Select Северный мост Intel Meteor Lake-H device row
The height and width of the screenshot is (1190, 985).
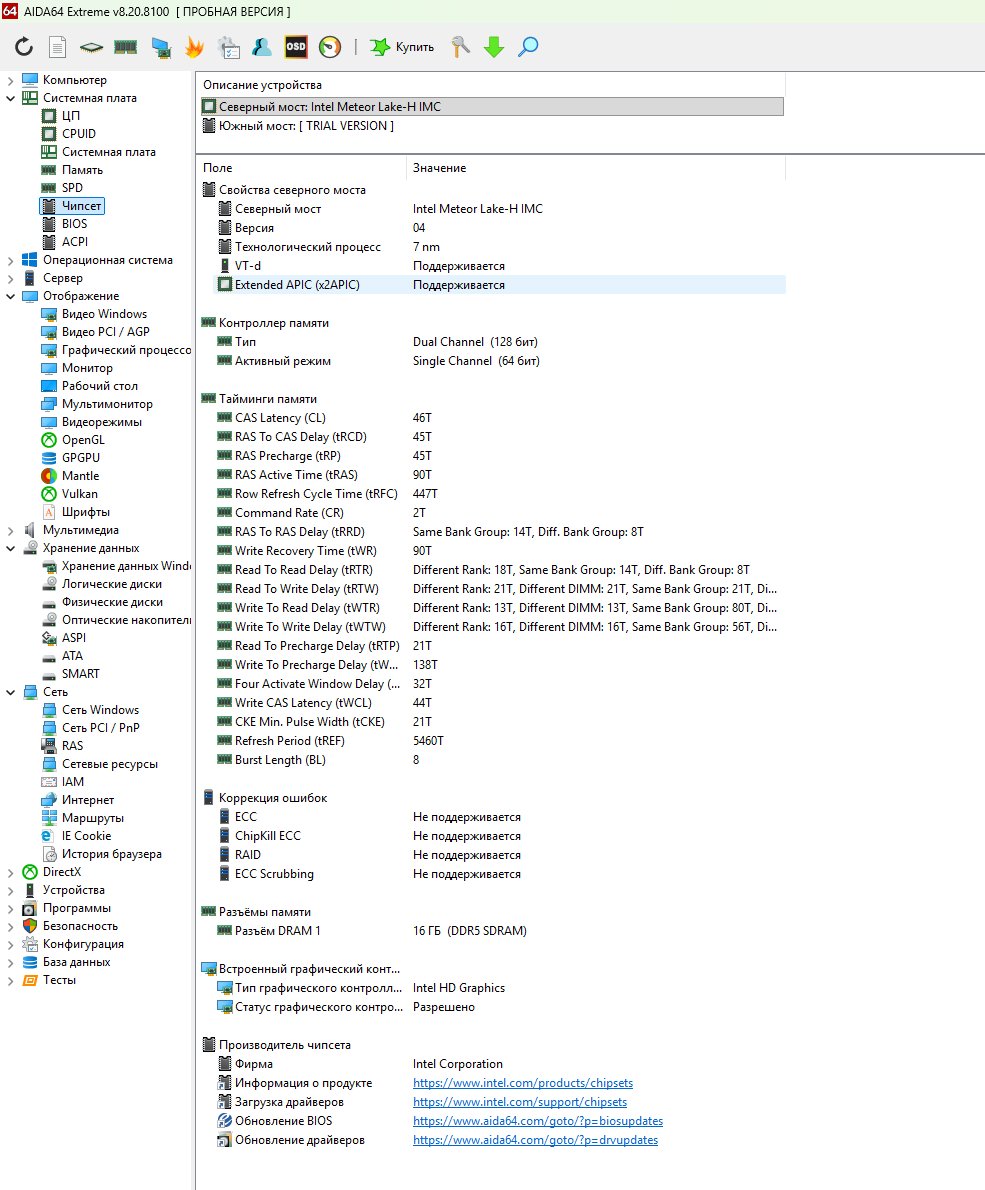[492, 107]
